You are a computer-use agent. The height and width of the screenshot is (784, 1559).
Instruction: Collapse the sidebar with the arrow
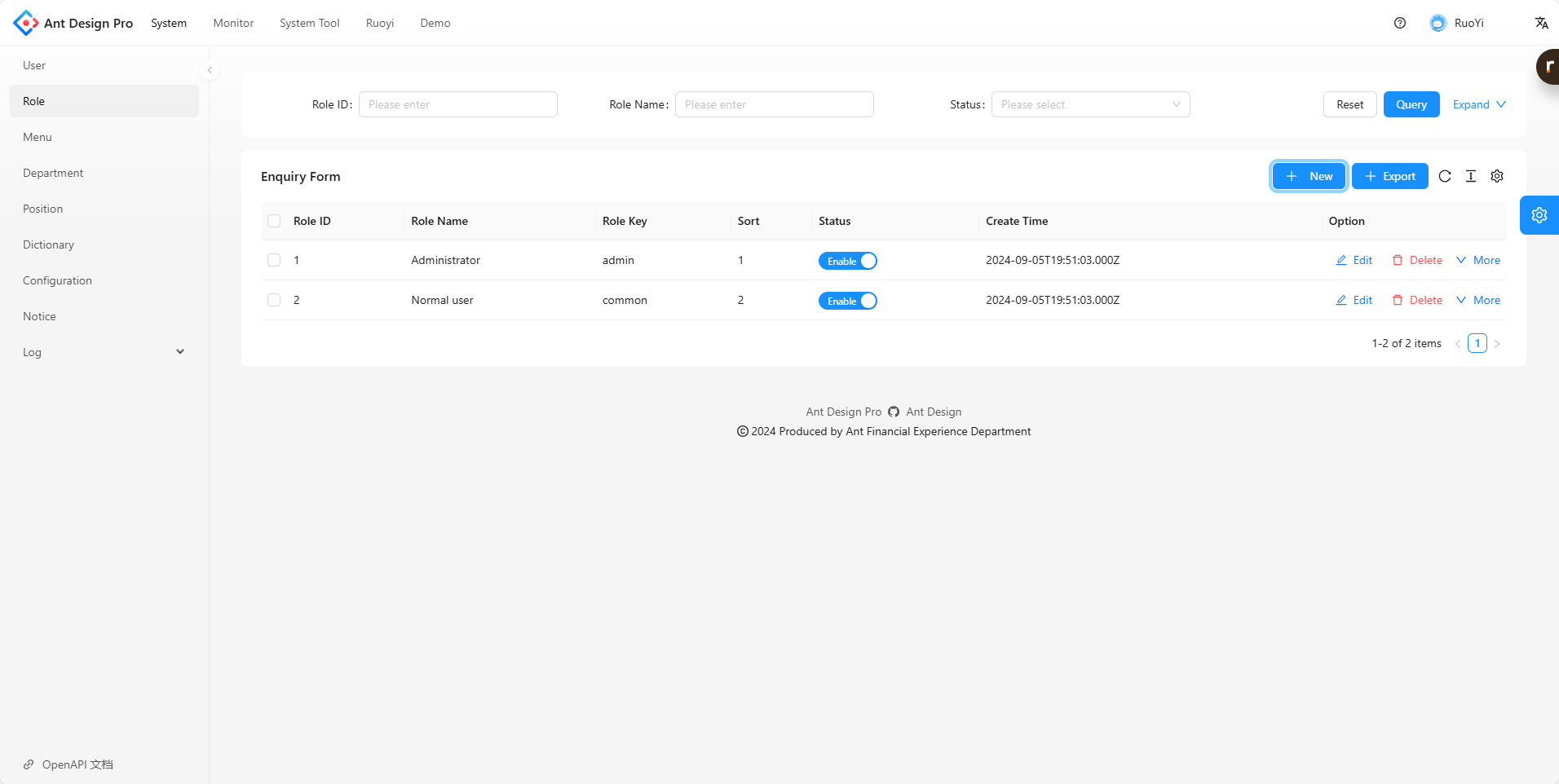pos(210,70)
